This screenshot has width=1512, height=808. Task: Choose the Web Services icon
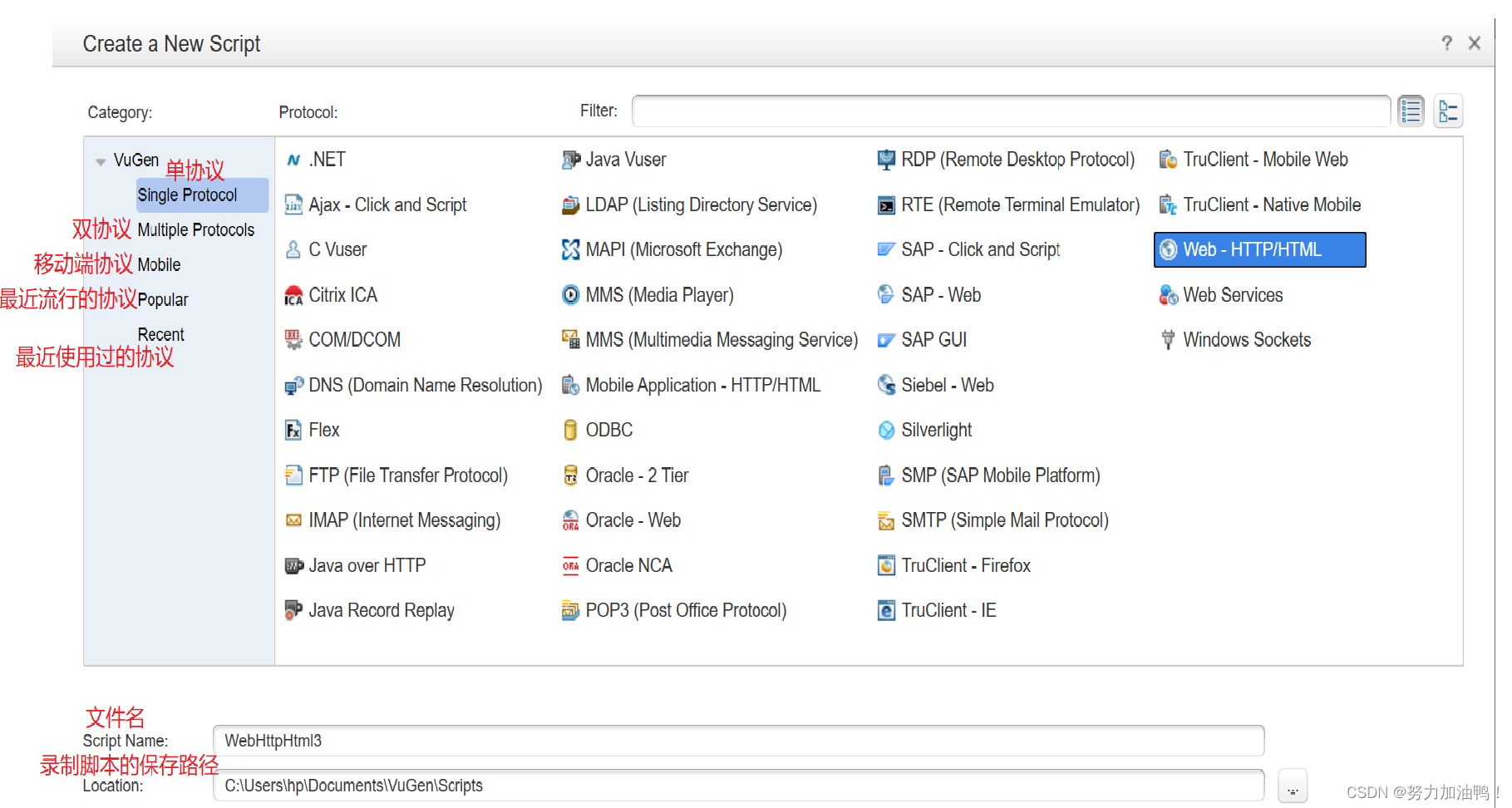pos(1168,295)
